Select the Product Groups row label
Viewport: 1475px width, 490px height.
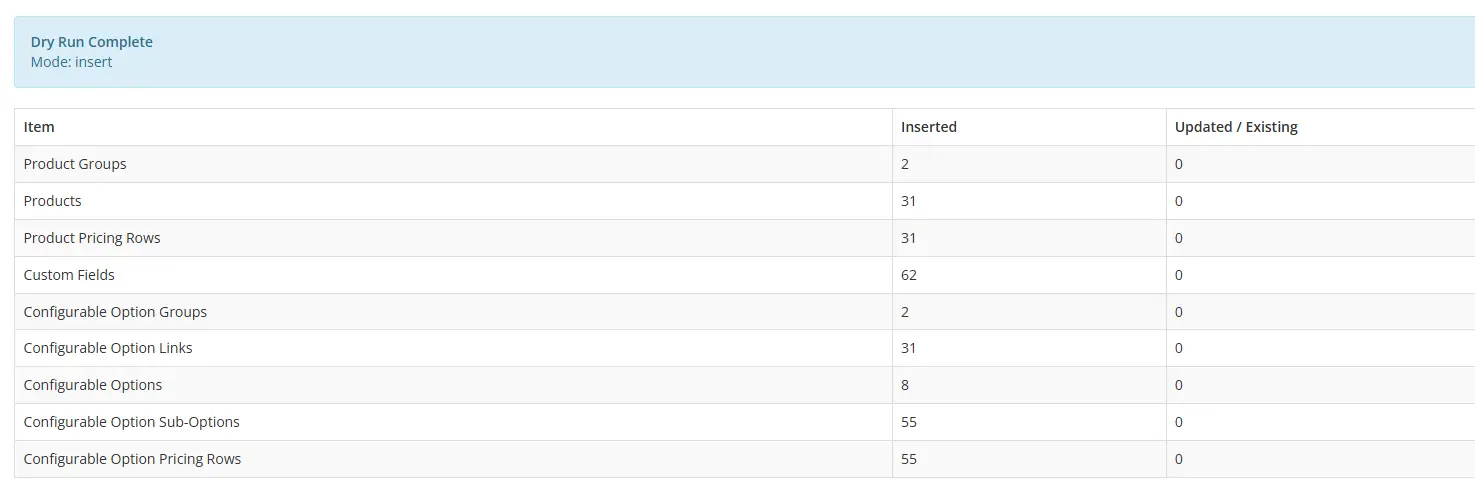(x=75, y=164)
